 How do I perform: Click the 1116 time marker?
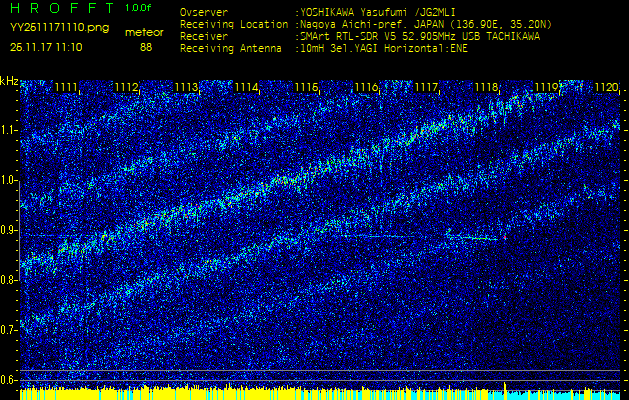point(366,87)
